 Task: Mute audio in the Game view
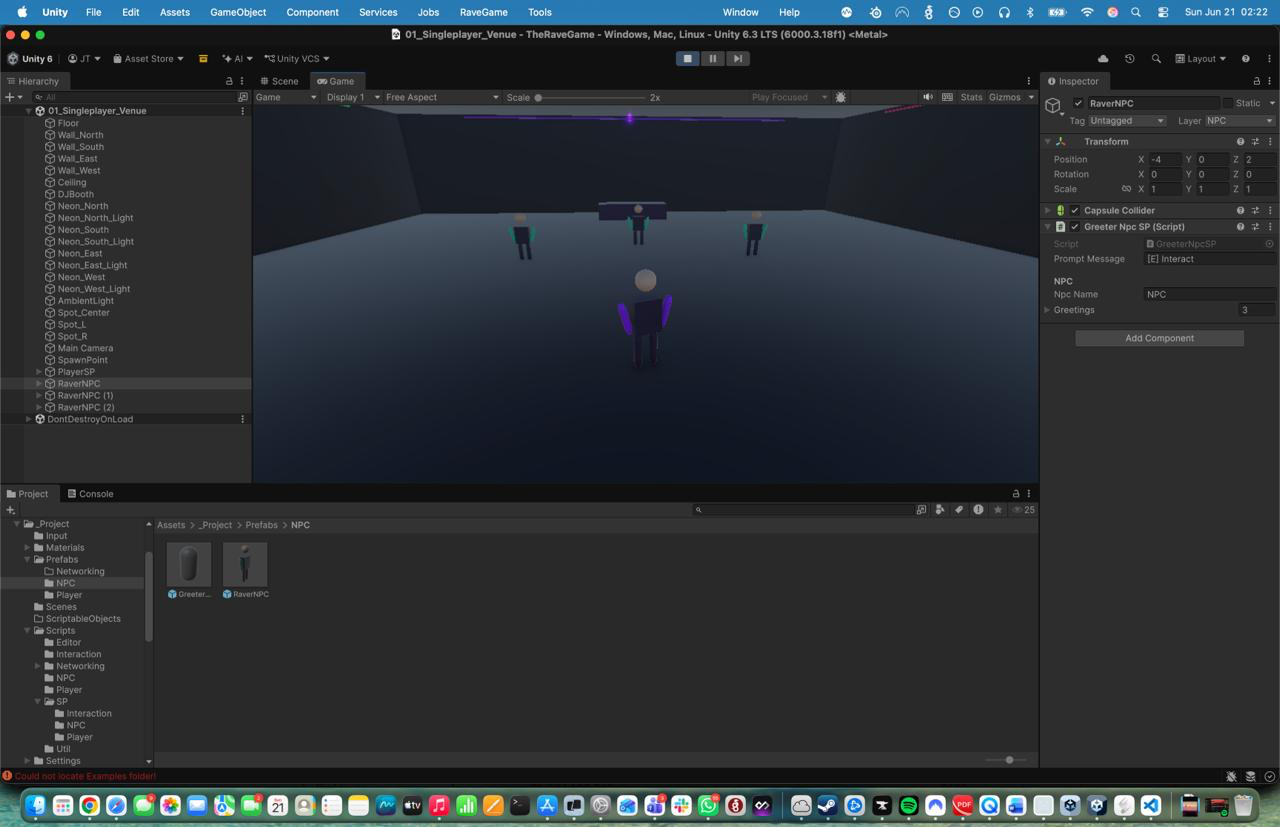pyautogui.click(x=928, y=97)
